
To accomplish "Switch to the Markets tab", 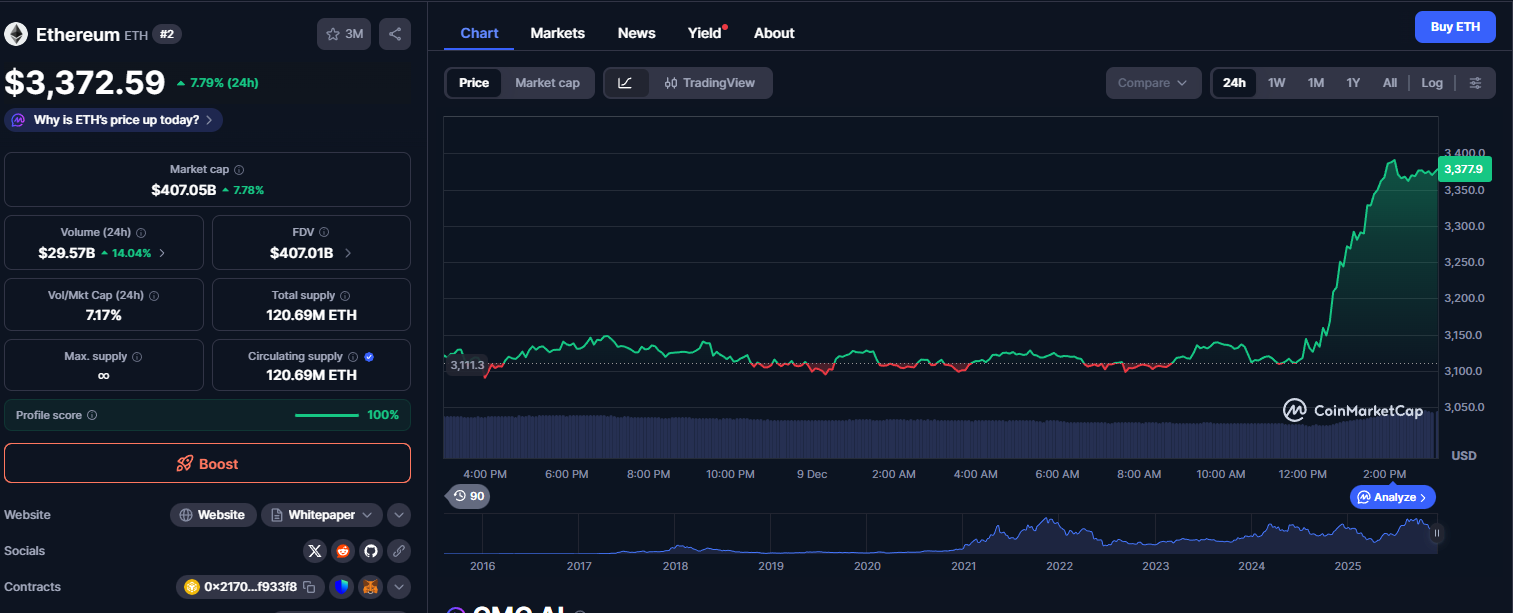I will pyautogui.click(x=557, y=33).
